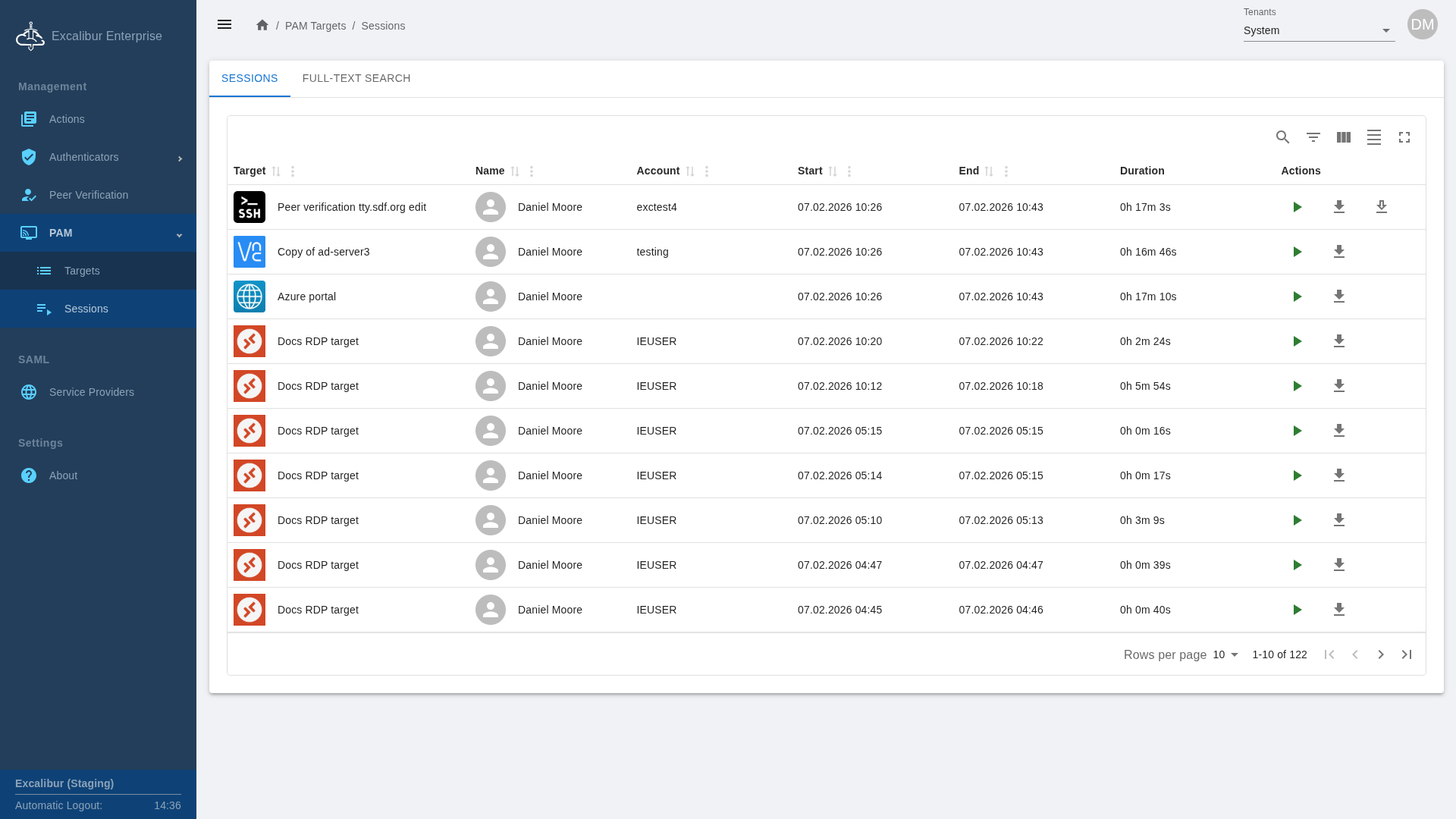Toggle the hamburger sidebar menu
The image size is (1456, 819).
(224, 25)
